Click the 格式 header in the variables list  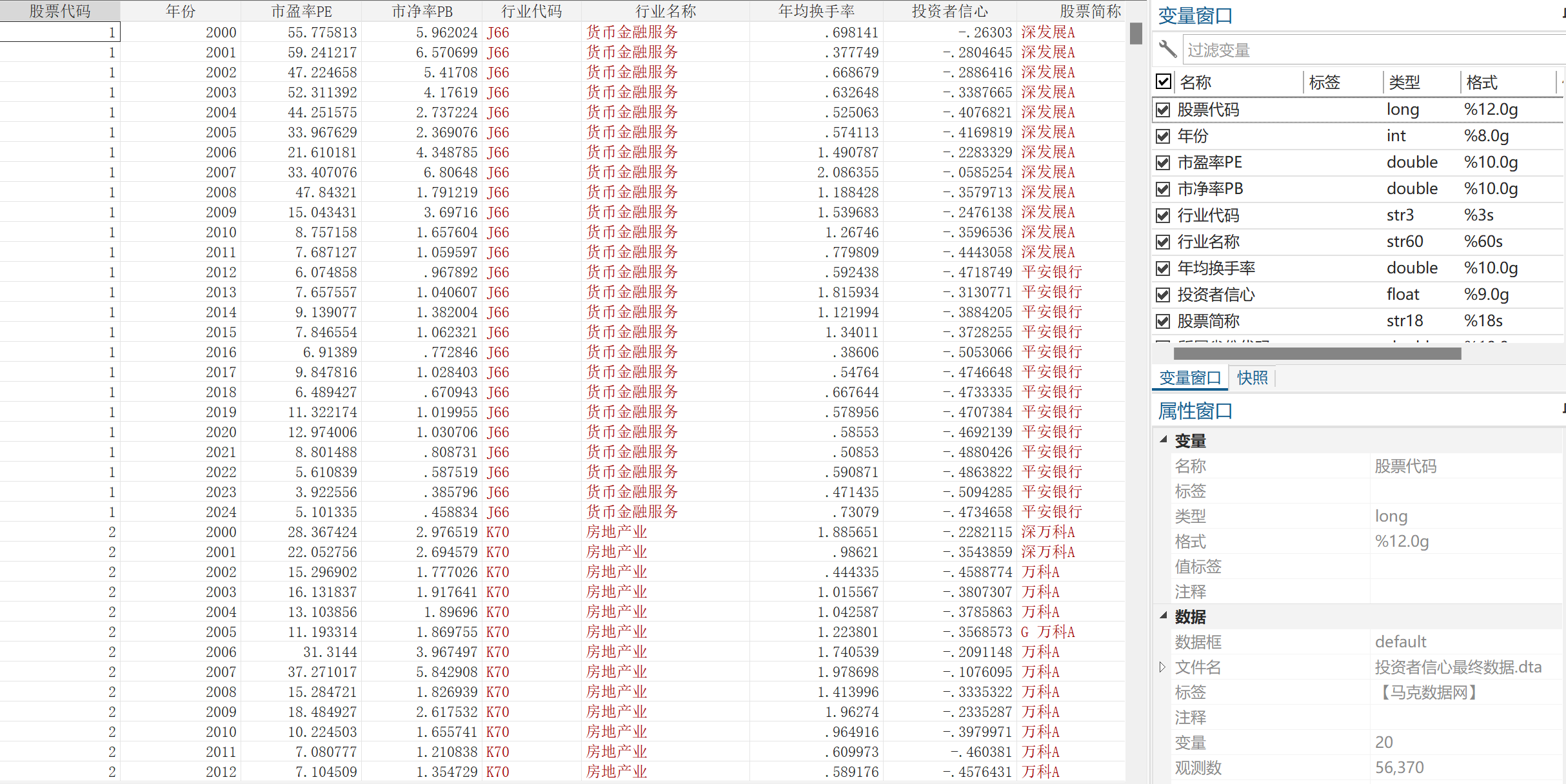1482,82
